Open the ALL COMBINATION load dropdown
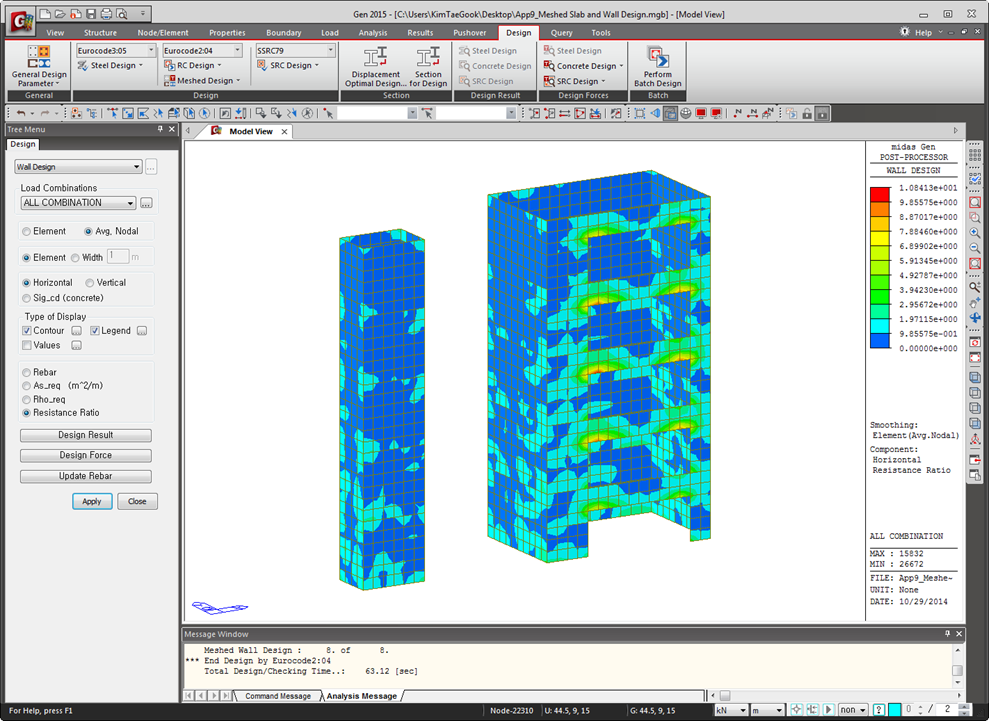Screen dimensions: 989x721 point(78,202)
